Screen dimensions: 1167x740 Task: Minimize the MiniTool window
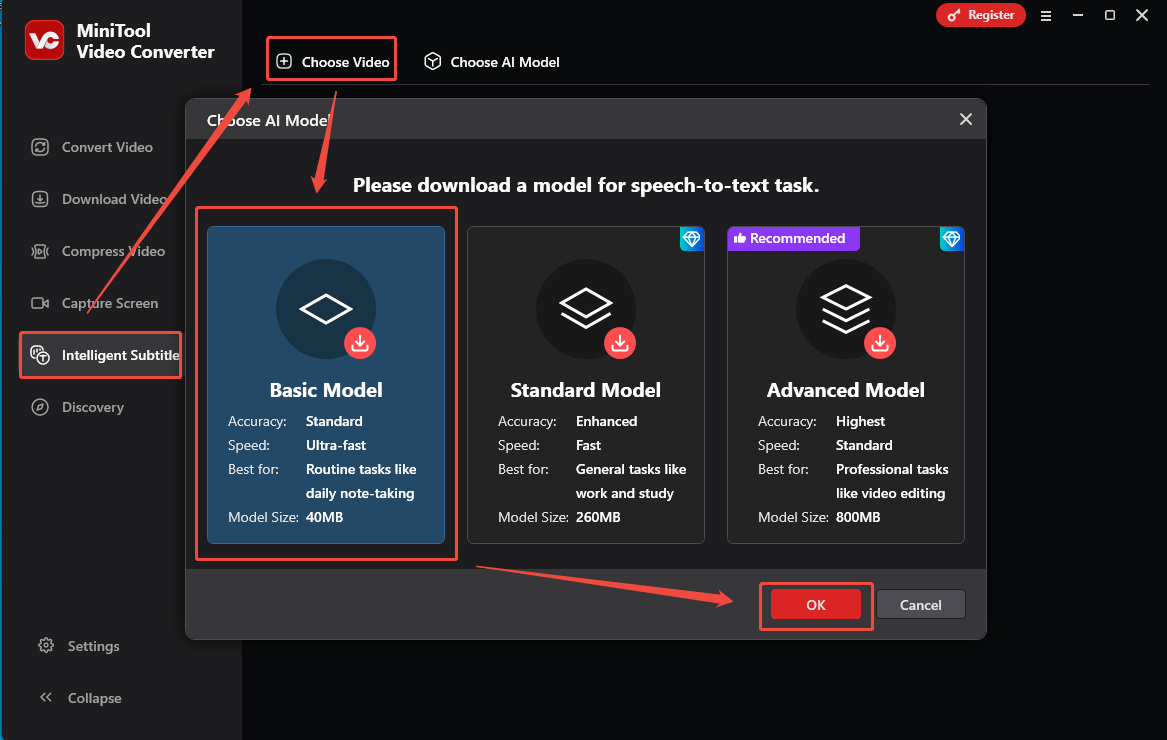click(1078, 16)
